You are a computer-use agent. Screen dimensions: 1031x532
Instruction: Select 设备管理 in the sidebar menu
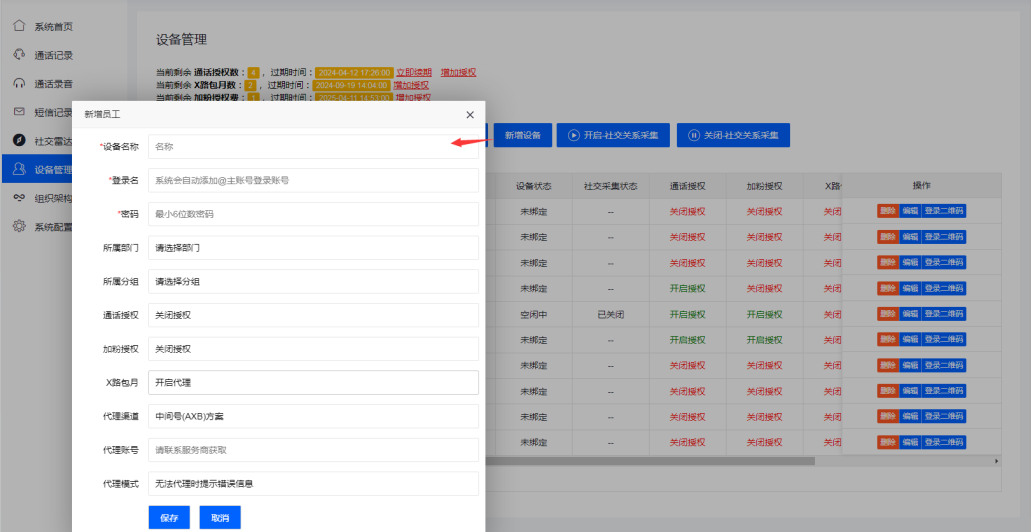[52, 169]
